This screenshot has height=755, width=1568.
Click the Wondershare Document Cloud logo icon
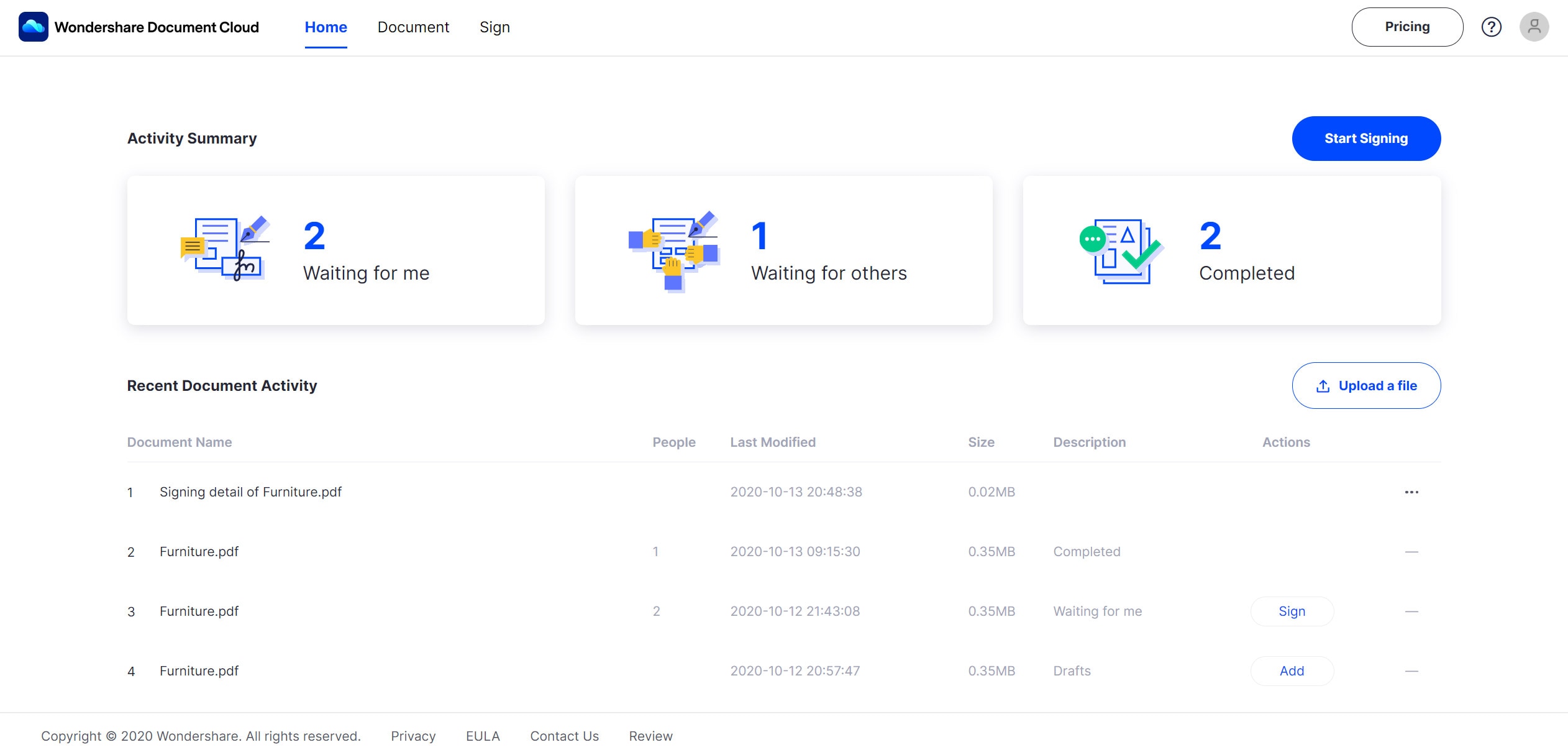click(33, 27)
